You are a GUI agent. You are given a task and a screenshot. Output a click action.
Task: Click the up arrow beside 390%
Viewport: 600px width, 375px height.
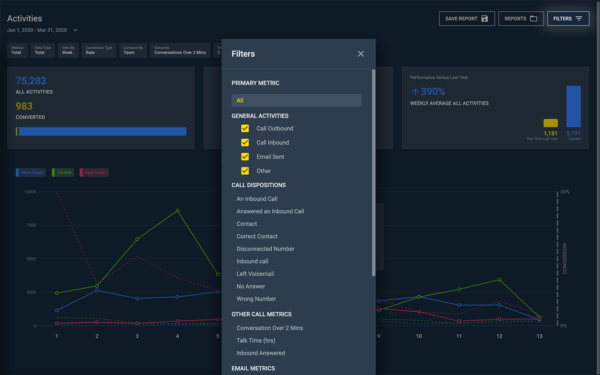(x=415, y=92)
